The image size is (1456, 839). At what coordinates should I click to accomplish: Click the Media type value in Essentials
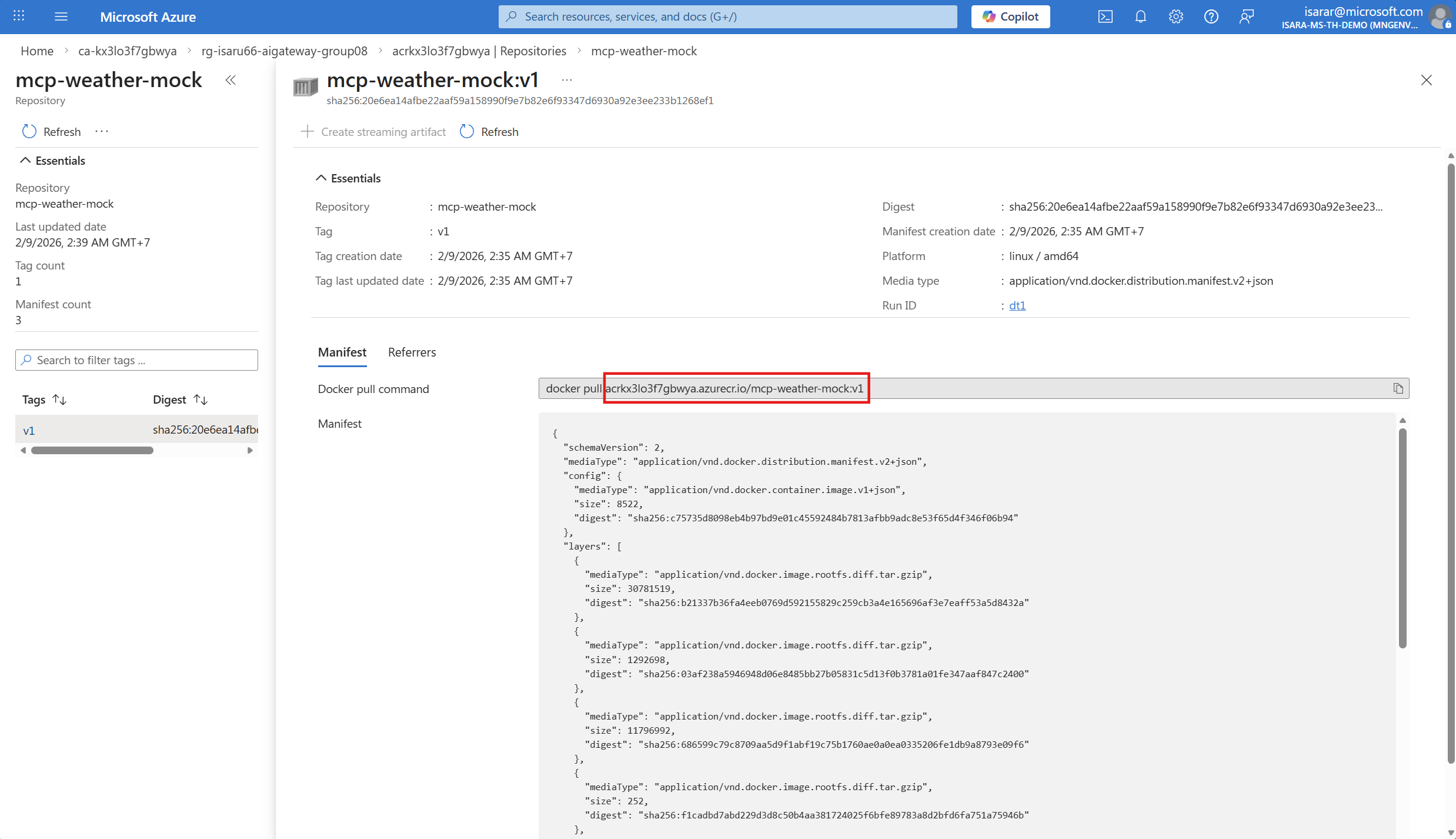pyautogui.click(x=1141, y=281)
